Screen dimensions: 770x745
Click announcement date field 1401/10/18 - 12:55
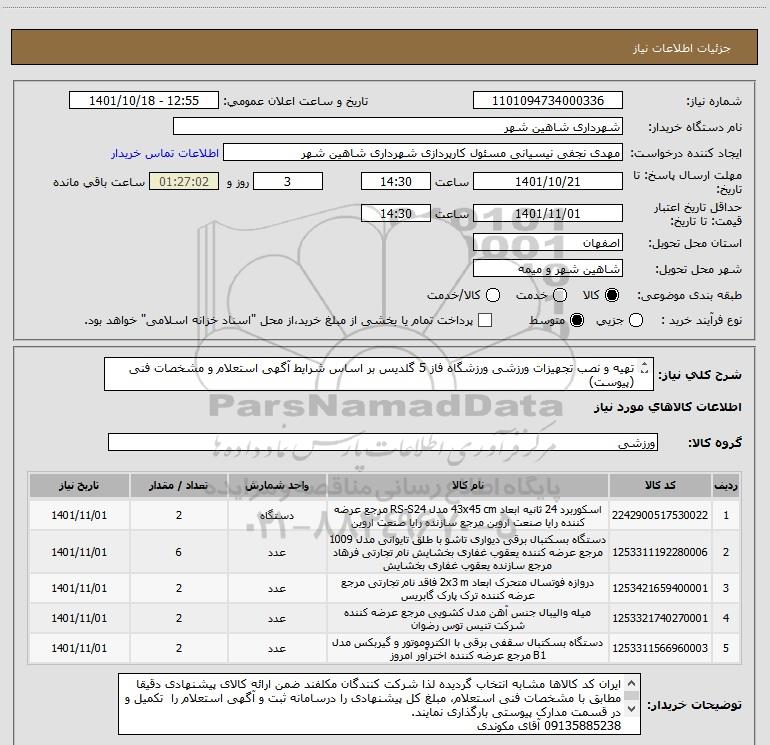[x=144, y=101]
